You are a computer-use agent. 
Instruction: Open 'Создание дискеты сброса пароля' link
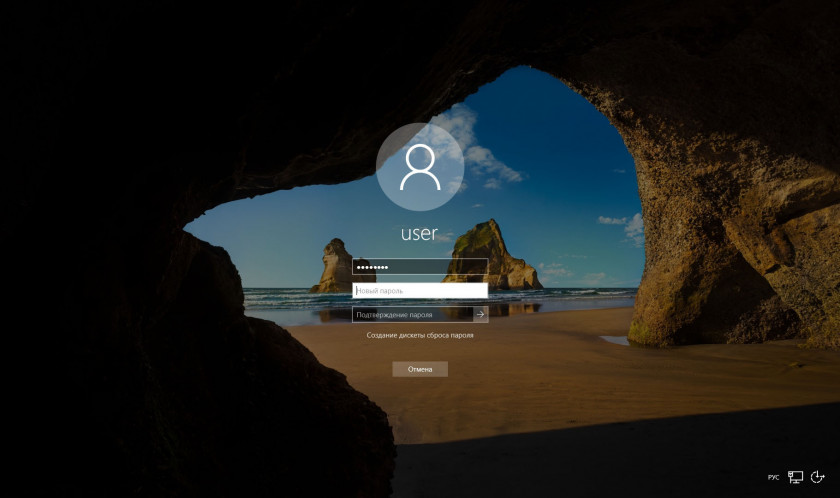pos(420,336)
